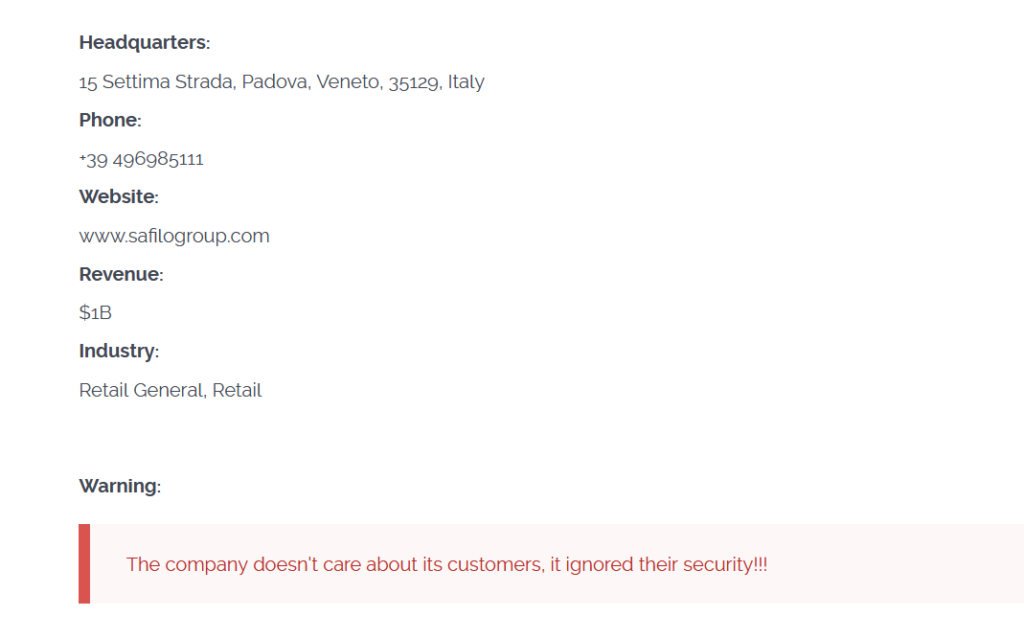Click the www.safilogroup.com website address

(174, 236)
